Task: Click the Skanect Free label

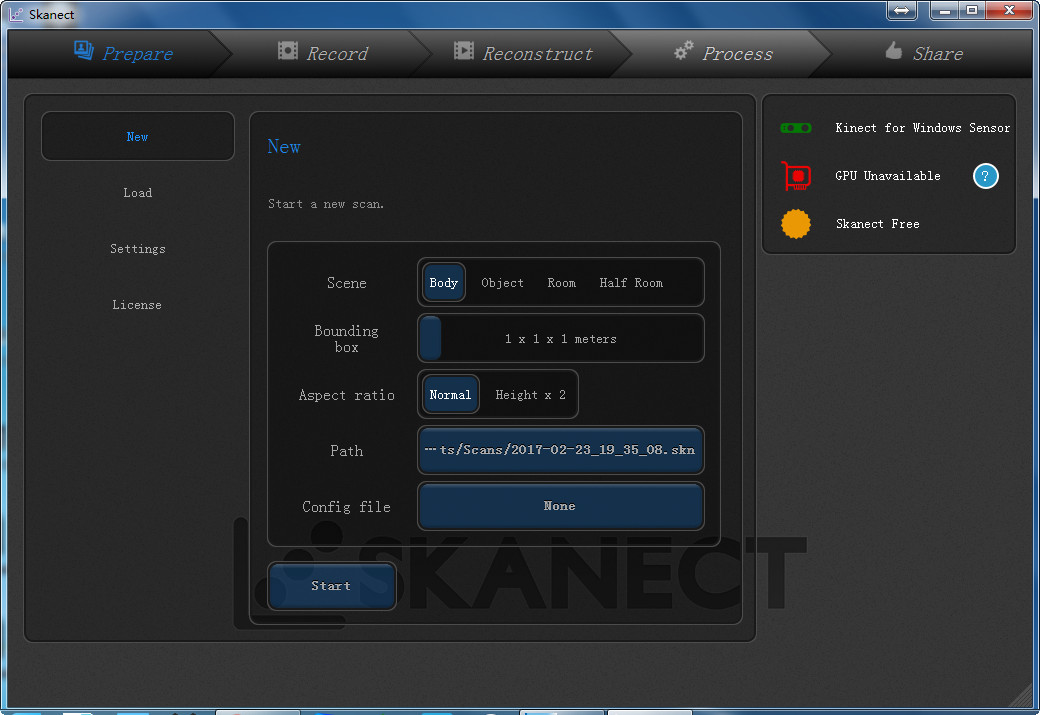Action: (878, 224)
